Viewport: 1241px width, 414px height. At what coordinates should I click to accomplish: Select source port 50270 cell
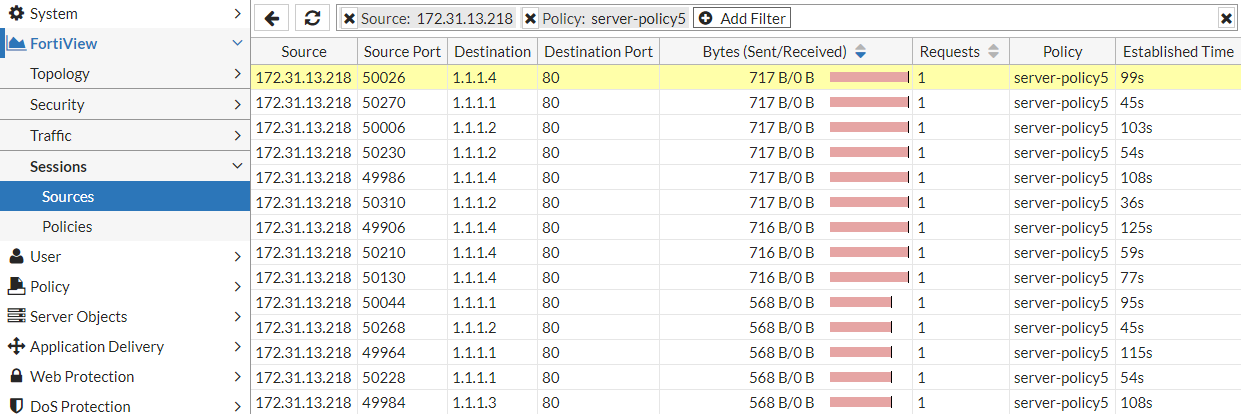[401, 102]
